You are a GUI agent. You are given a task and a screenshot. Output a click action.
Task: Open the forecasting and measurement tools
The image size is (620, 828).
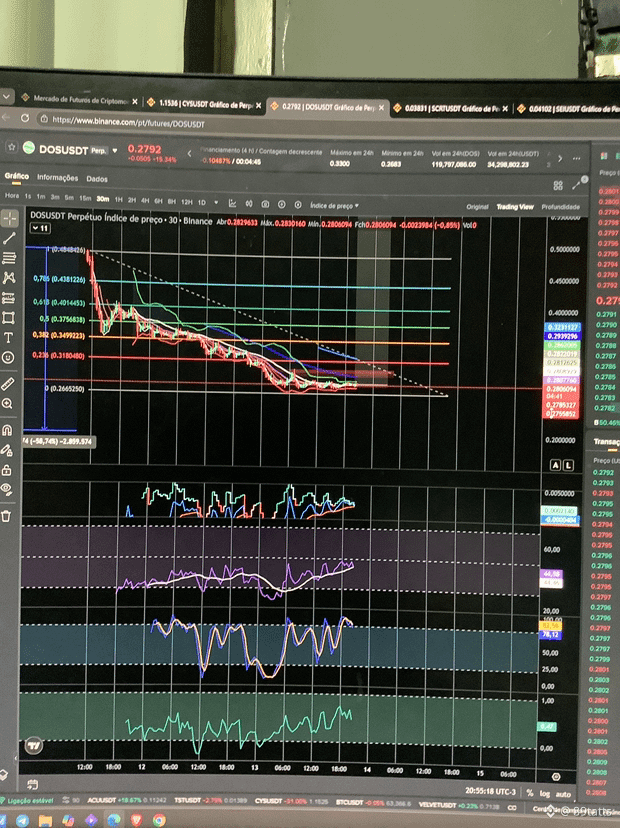8,298
